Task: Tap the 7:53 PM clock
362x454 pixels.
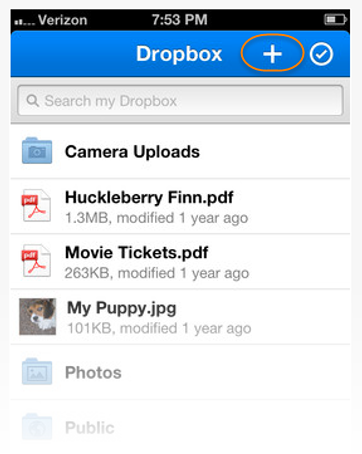Action: point(180,20)
